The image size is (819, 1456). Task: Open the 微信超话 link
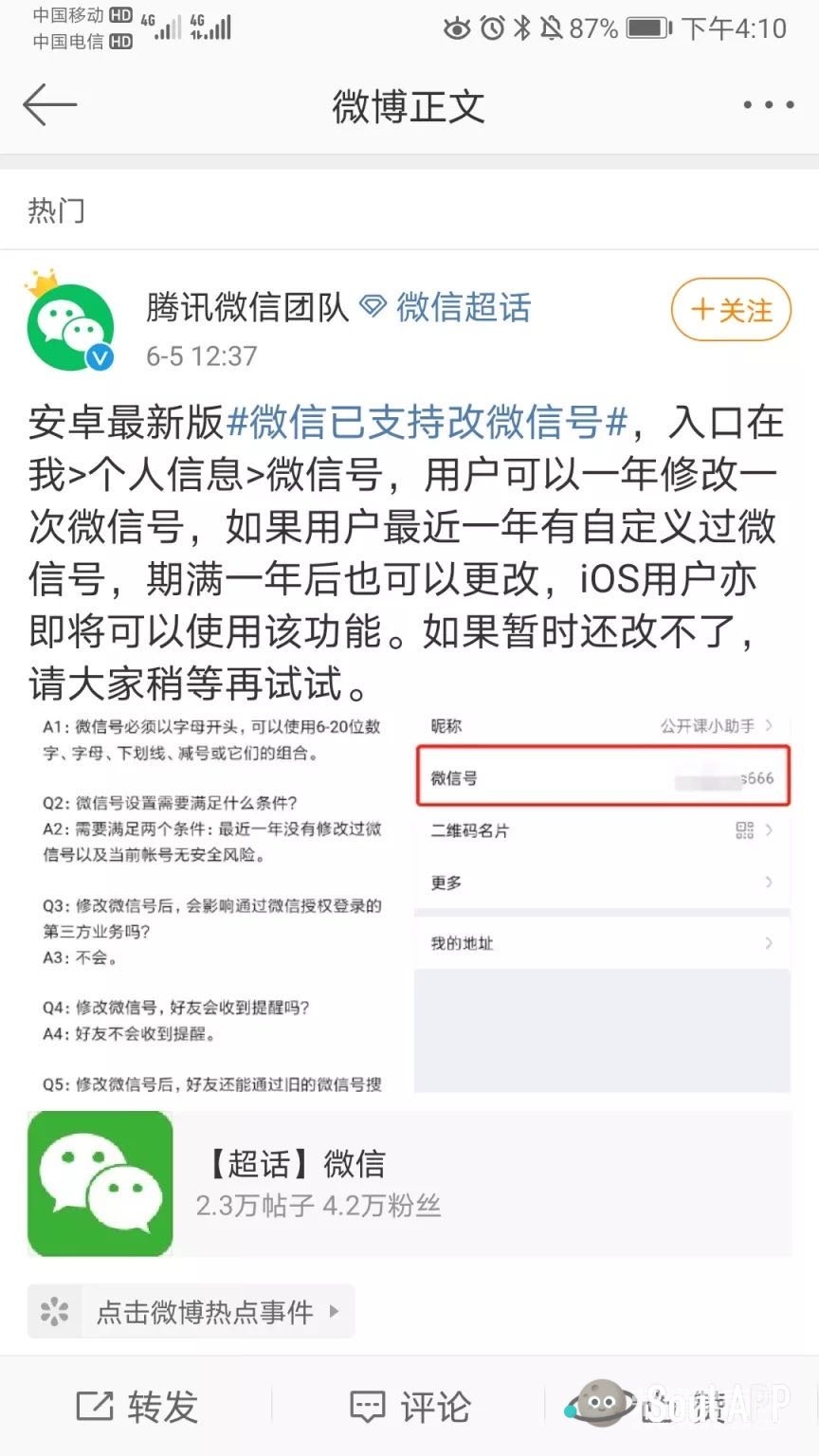pos(464,307)
